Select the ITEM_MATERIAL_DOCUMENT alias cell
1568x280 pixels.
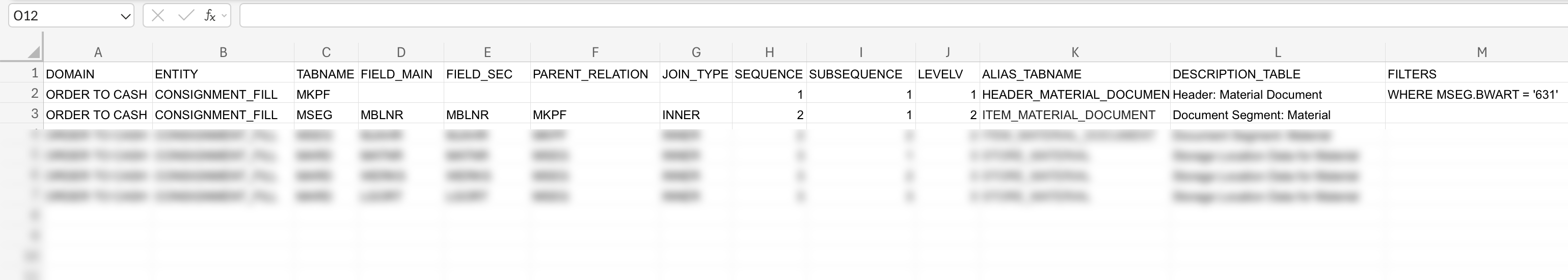(x=1068, y=115)
